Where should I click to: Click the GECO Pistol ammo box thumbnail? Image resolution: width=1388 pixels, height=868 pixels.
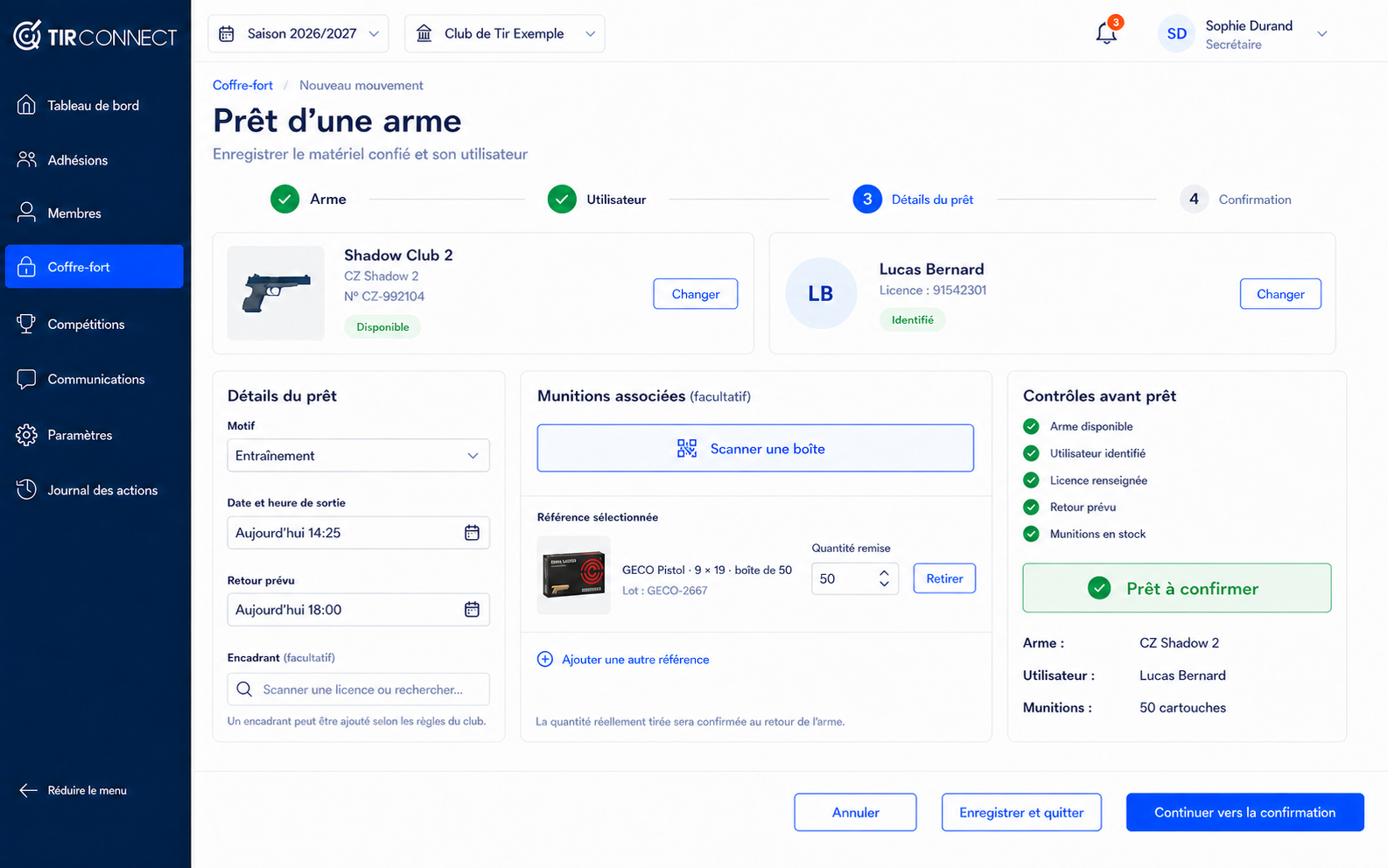574,575
